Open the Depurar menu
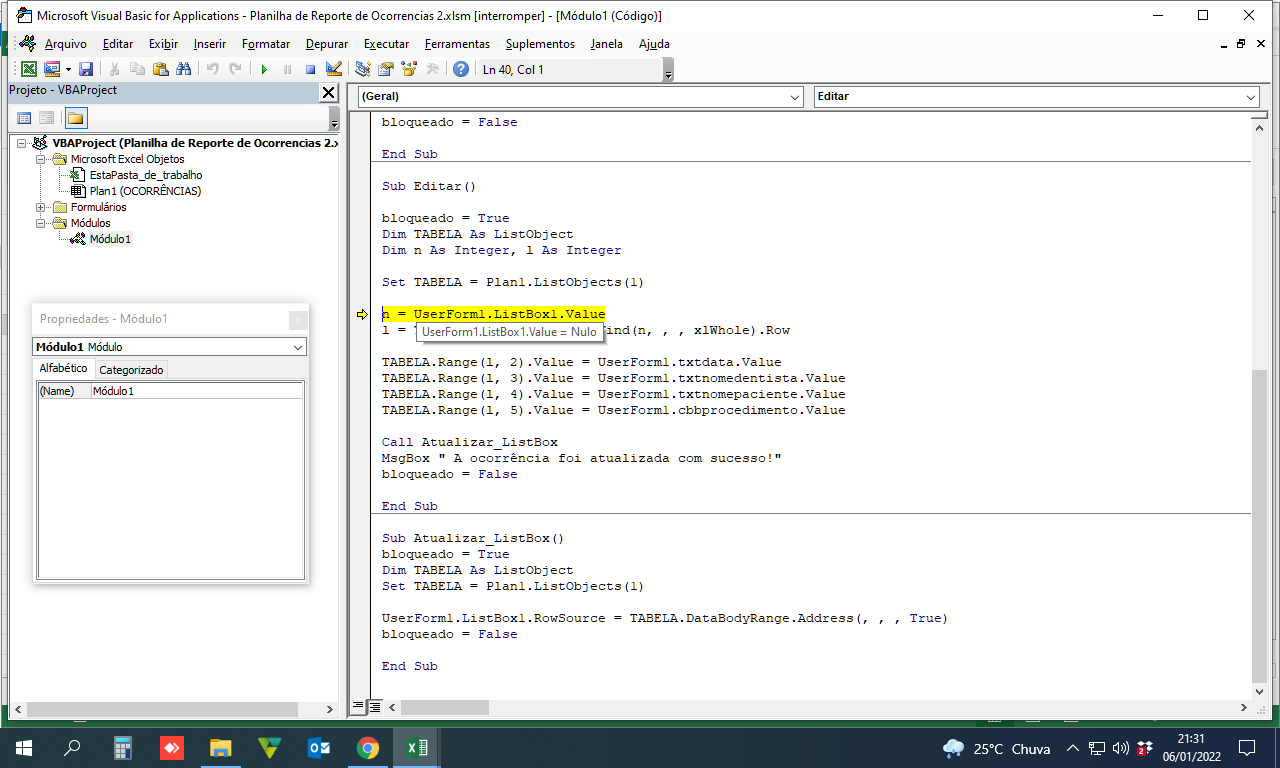 (x=327, y=44)
